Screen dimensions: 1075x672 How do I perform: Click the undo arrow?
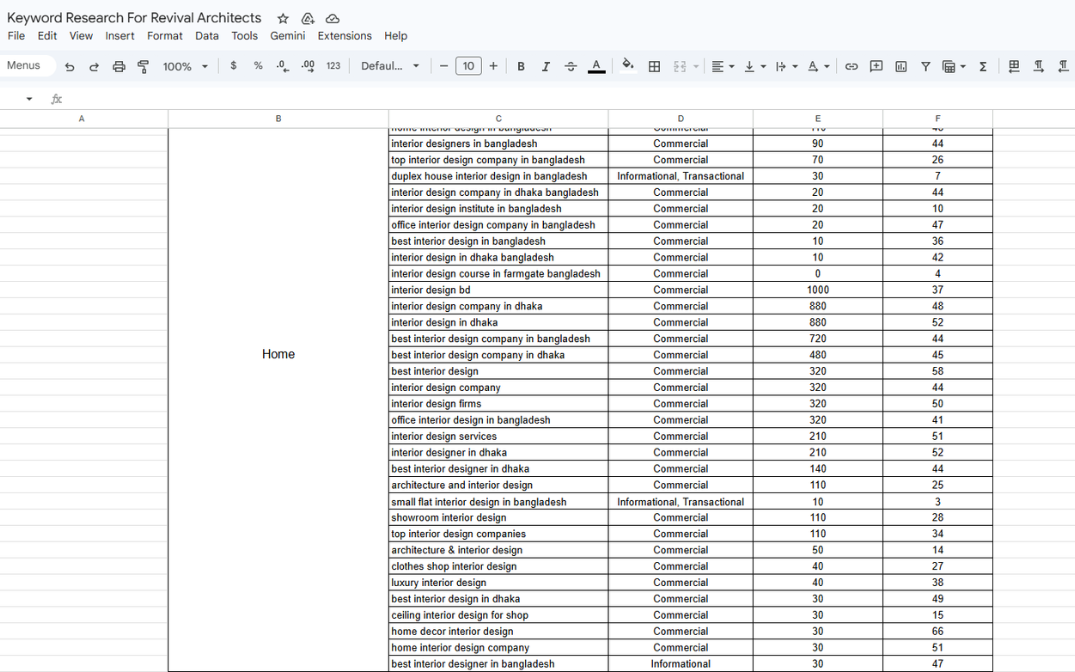[69, 66]
